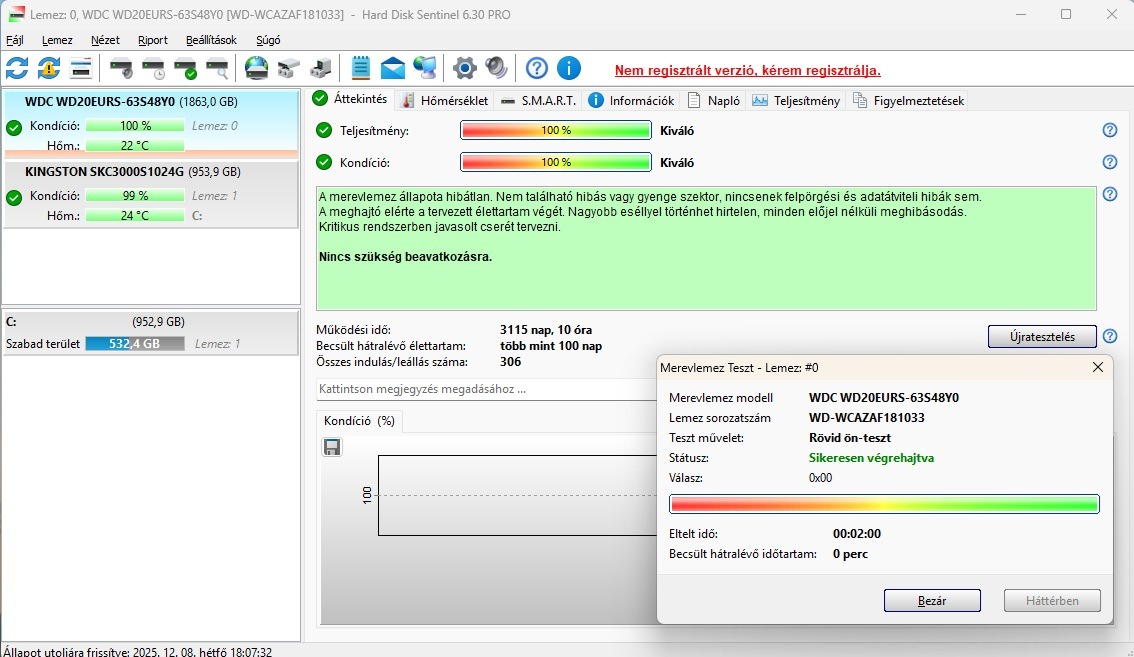Select the C: partition entry
This screenshot has width=1134, height=657.
point(150,333)
